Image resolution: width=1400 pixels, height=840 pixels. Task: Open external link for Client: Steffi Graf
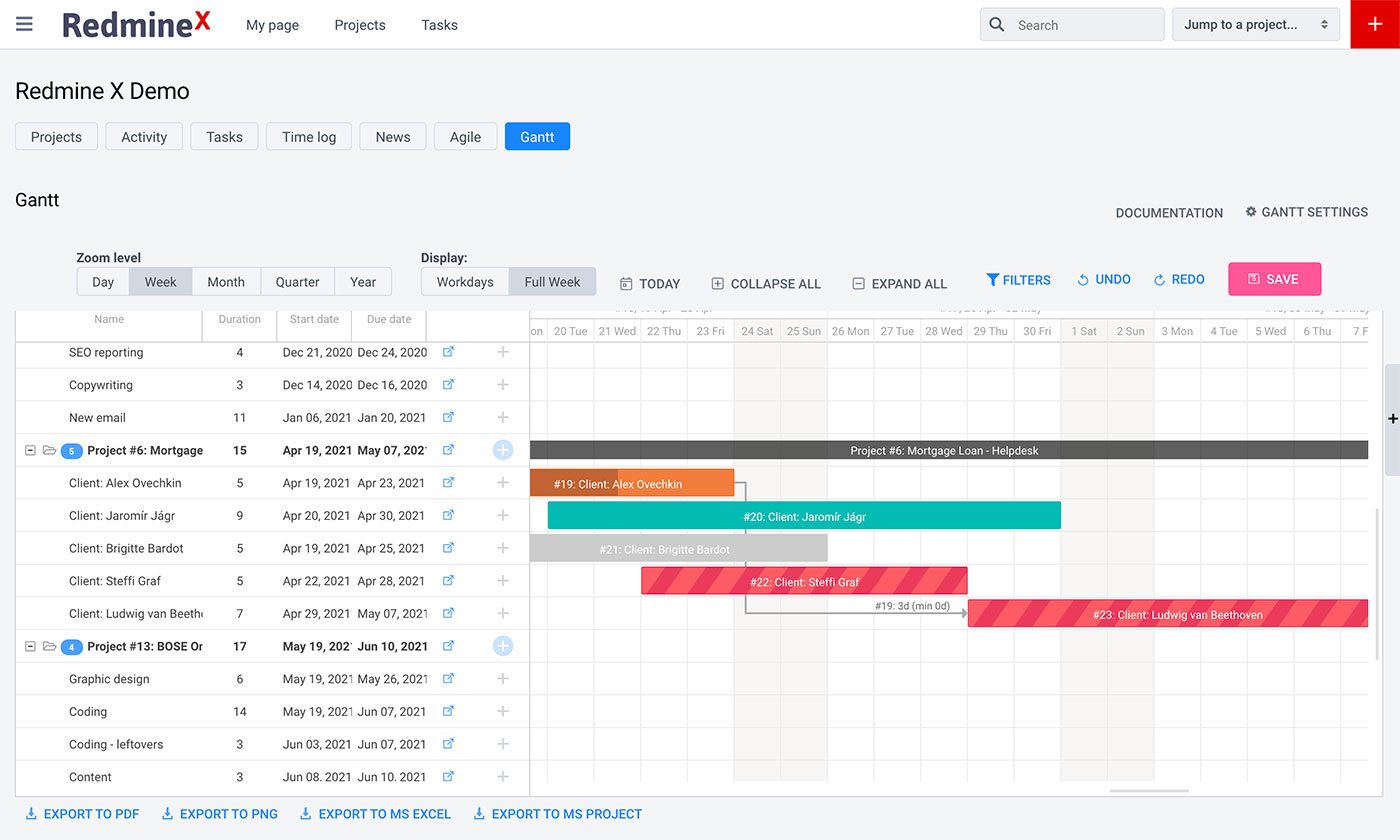(448, 581)
